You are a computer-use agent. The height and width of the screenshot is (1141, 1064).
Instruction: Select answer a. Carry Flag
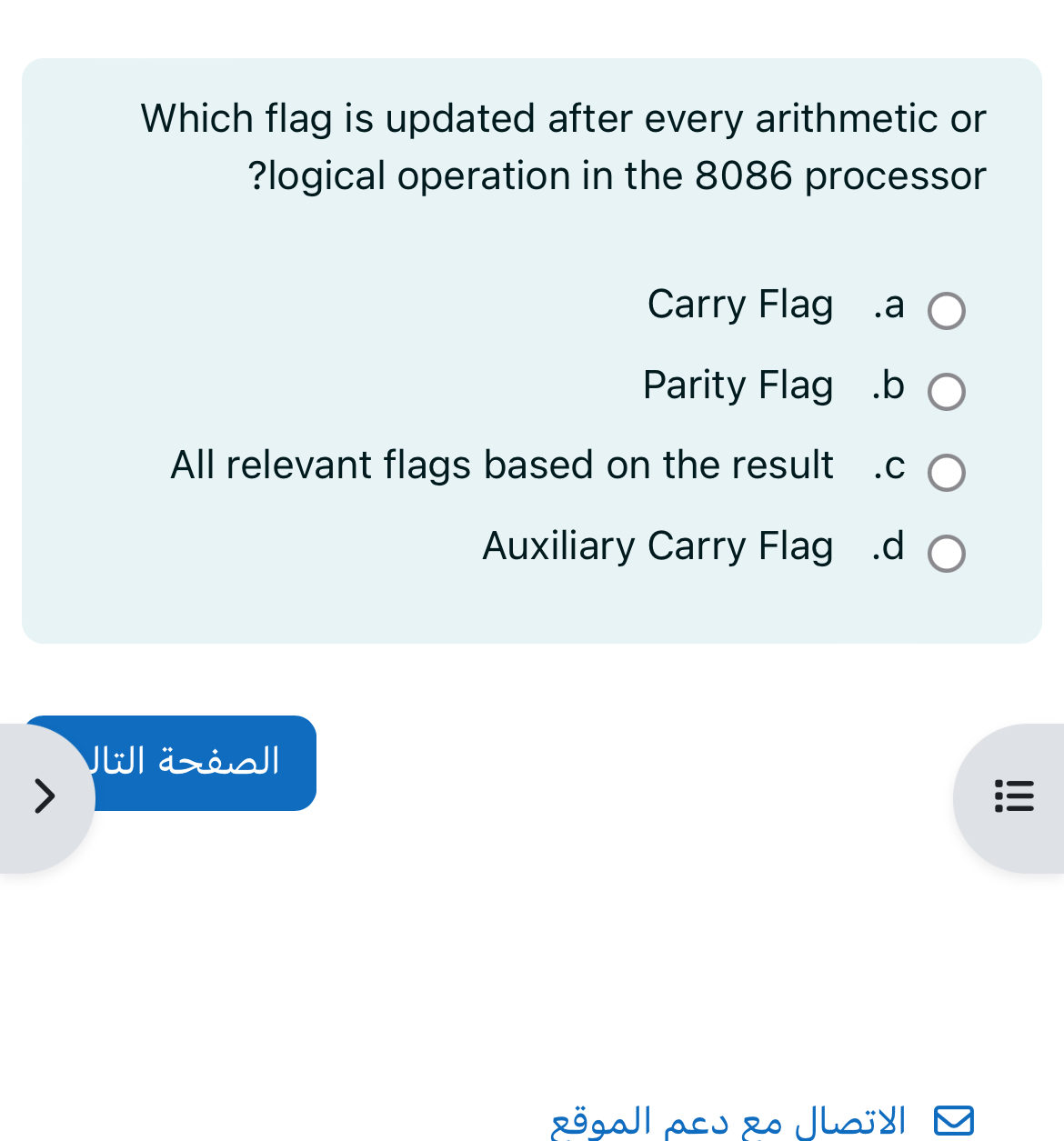[947, 311]
